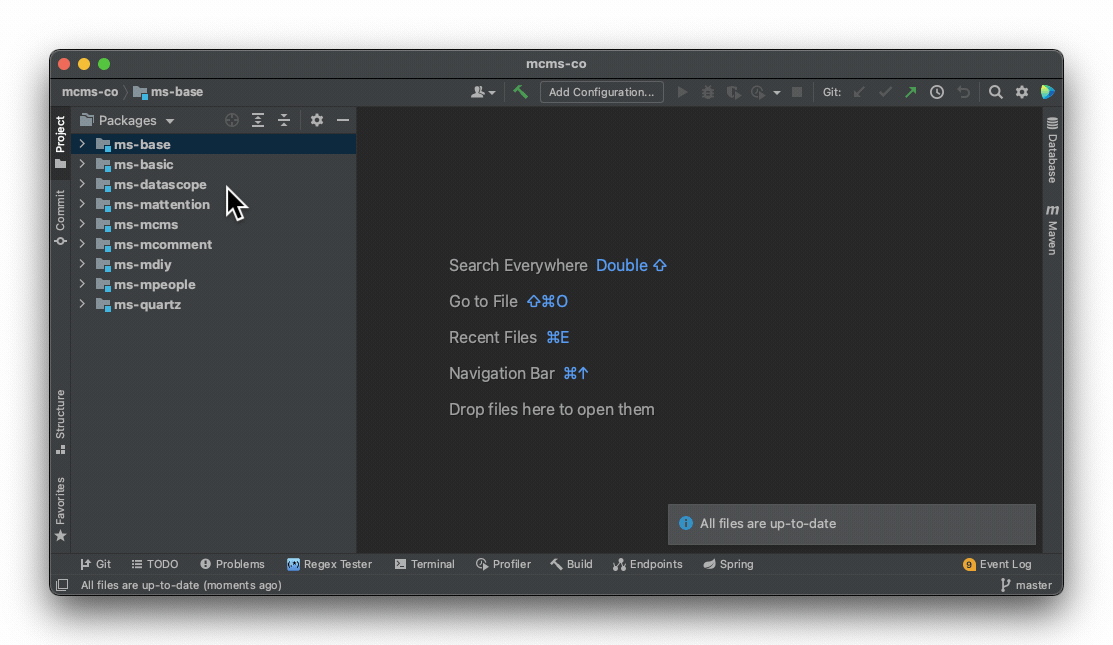
Task: Open the Maven side tab
Action: click(x=1052, y=230)
